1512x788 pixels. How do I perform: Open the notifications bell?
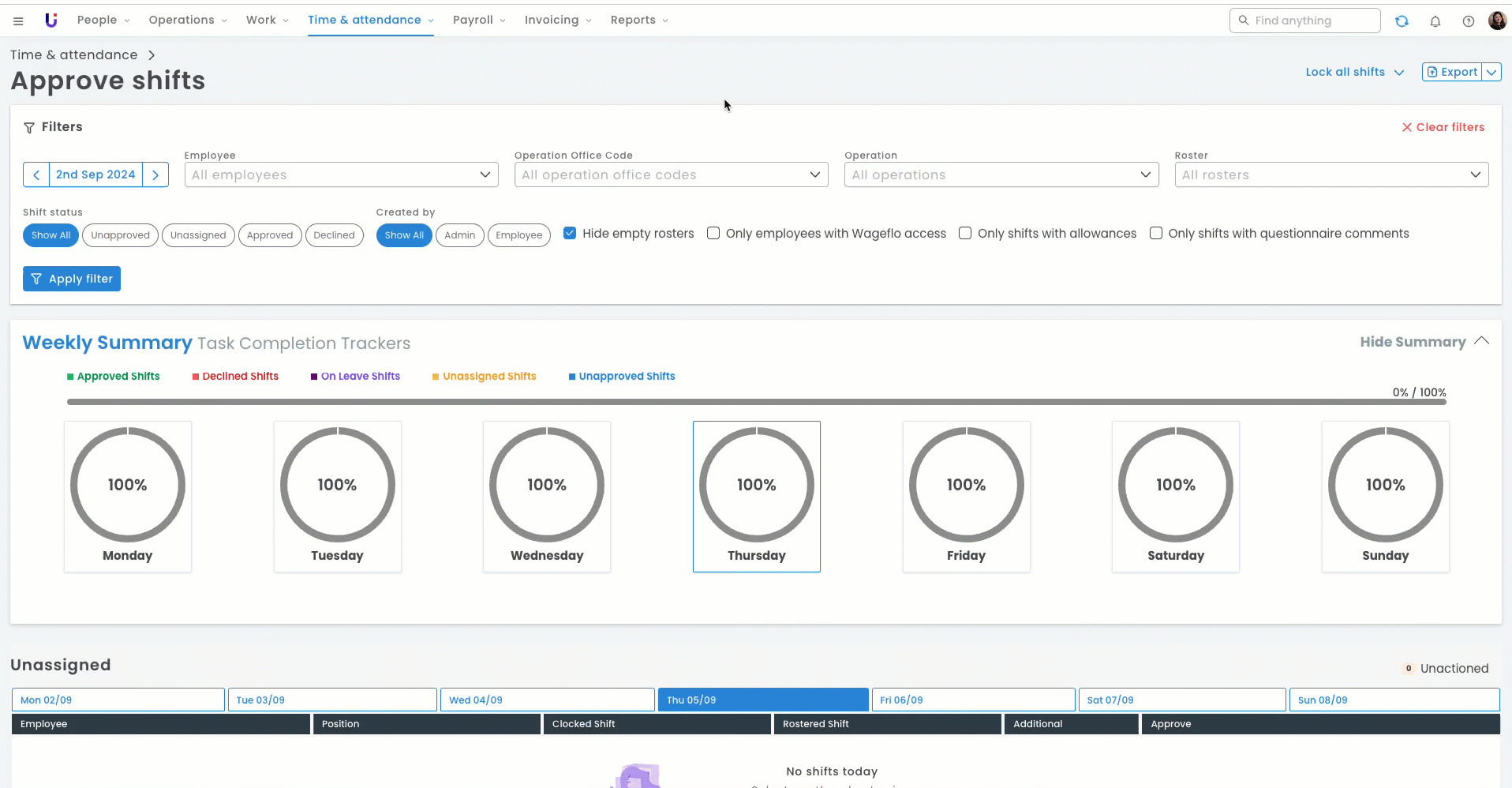click(1435, 21)
